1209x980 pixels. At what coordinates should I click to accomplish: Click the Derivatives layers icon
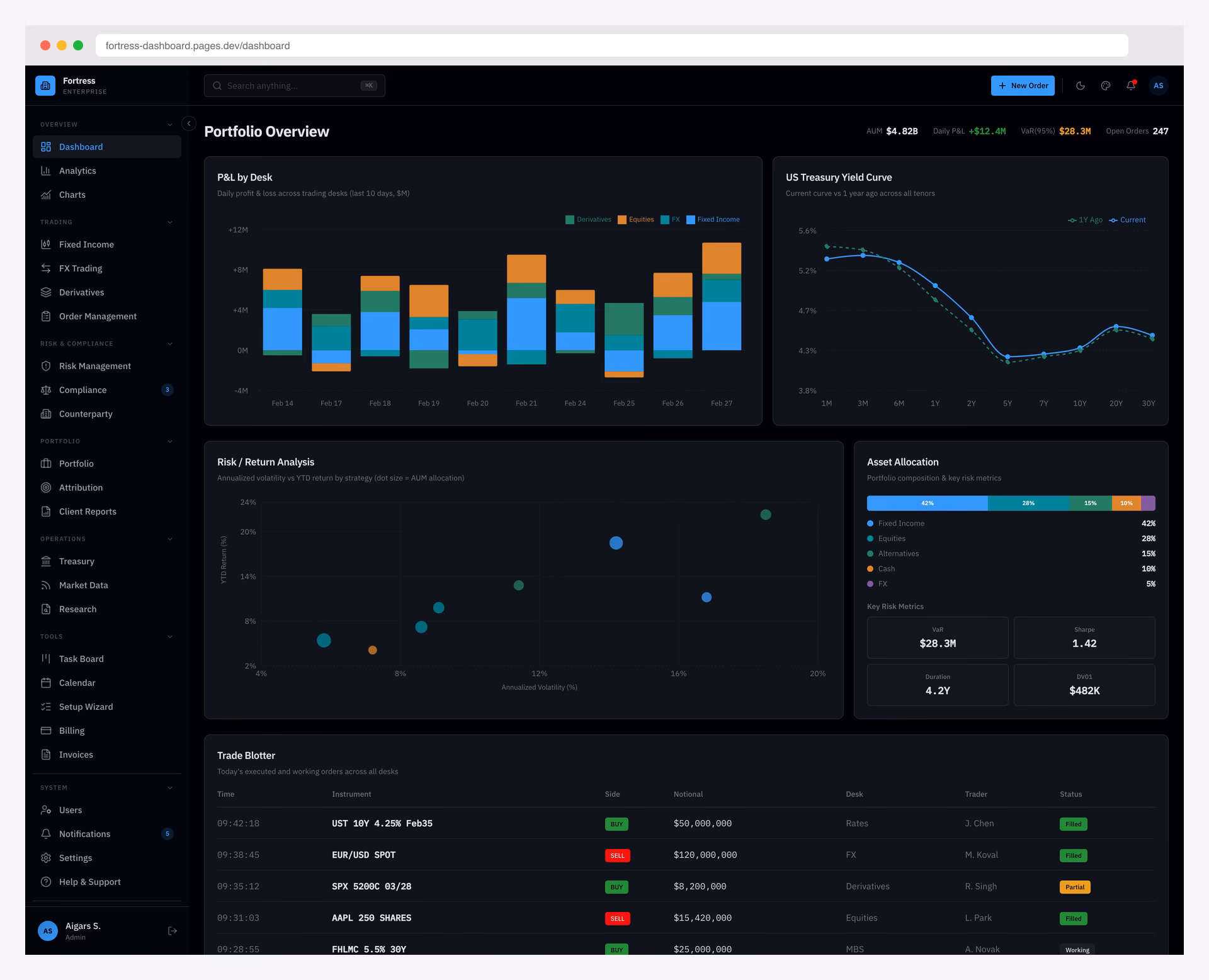(46, 292)
